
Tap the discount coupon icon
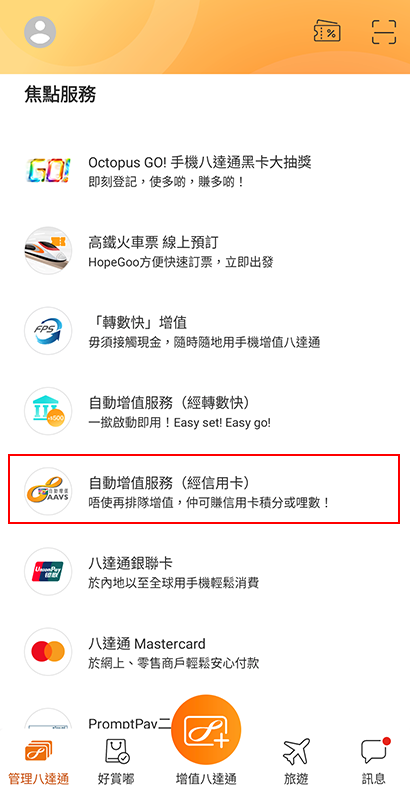click(327, 32)
